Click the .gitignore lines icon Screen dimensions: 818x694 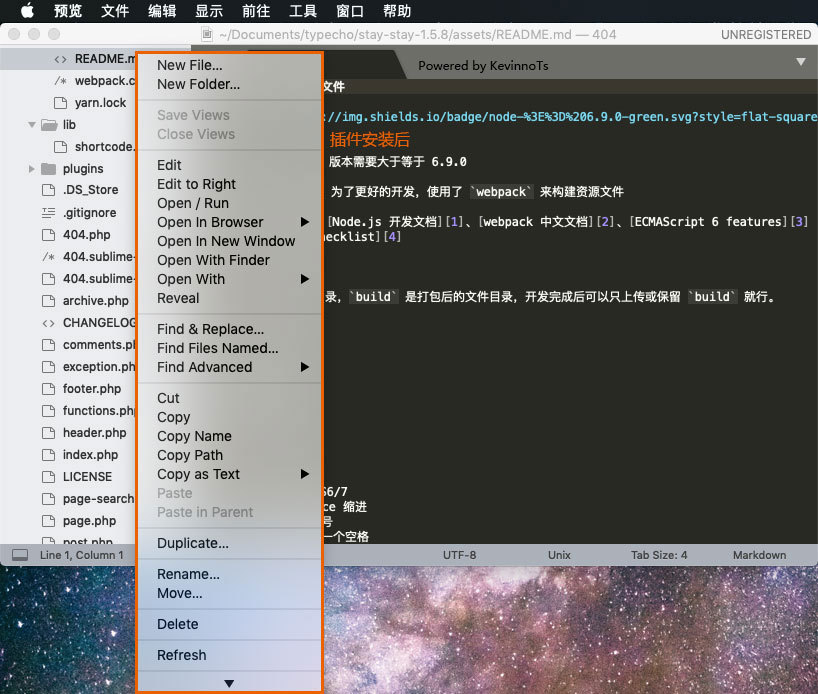tap(49, 213)
